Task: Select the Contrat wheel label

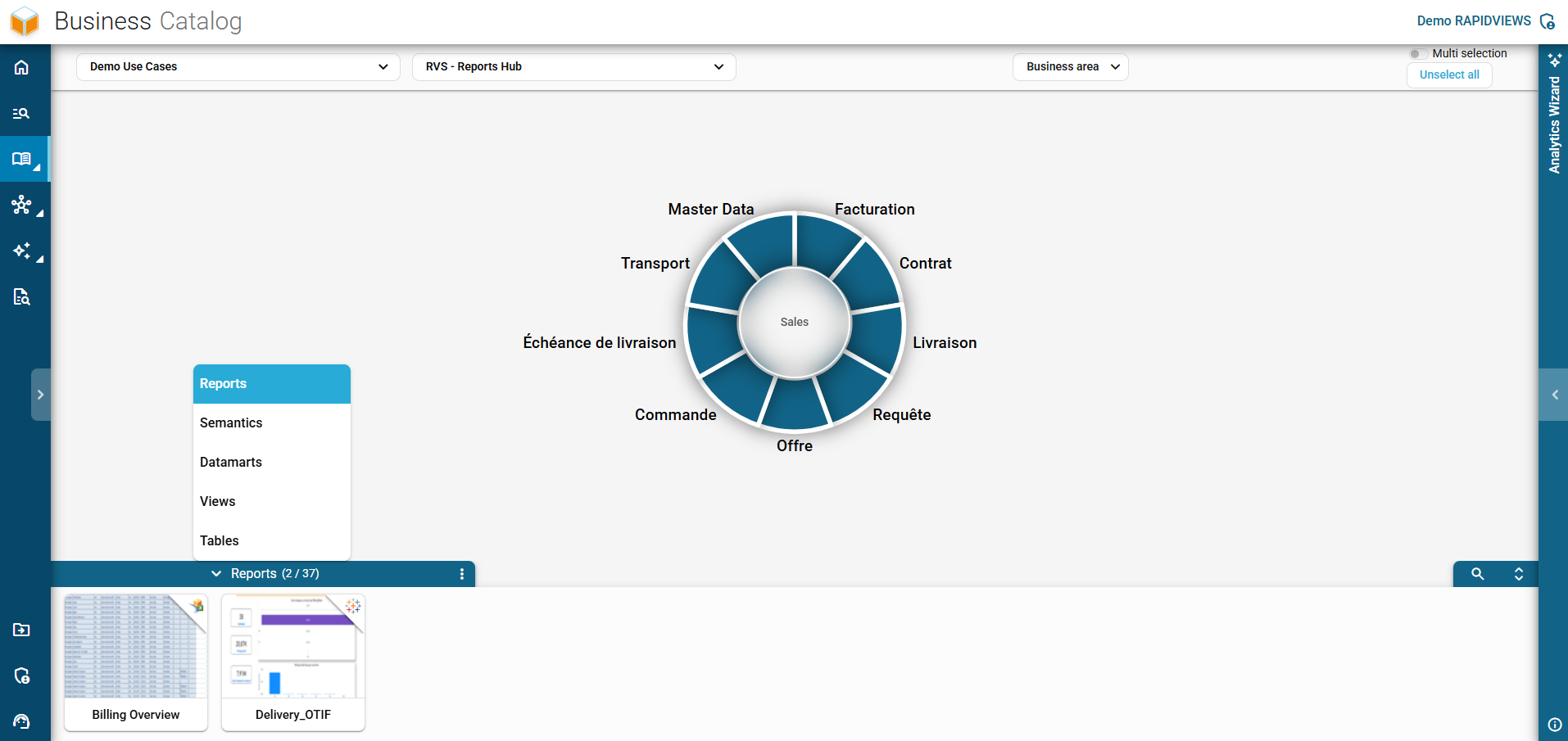Action: (926, 264)
